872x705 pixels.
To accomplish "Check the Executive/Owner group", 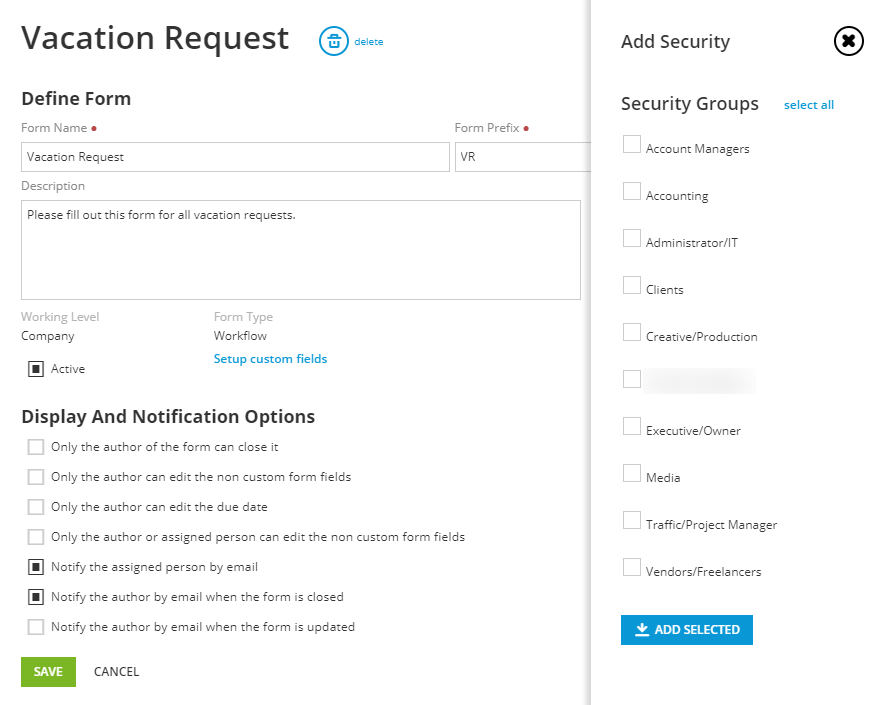I will click(632, 426).
